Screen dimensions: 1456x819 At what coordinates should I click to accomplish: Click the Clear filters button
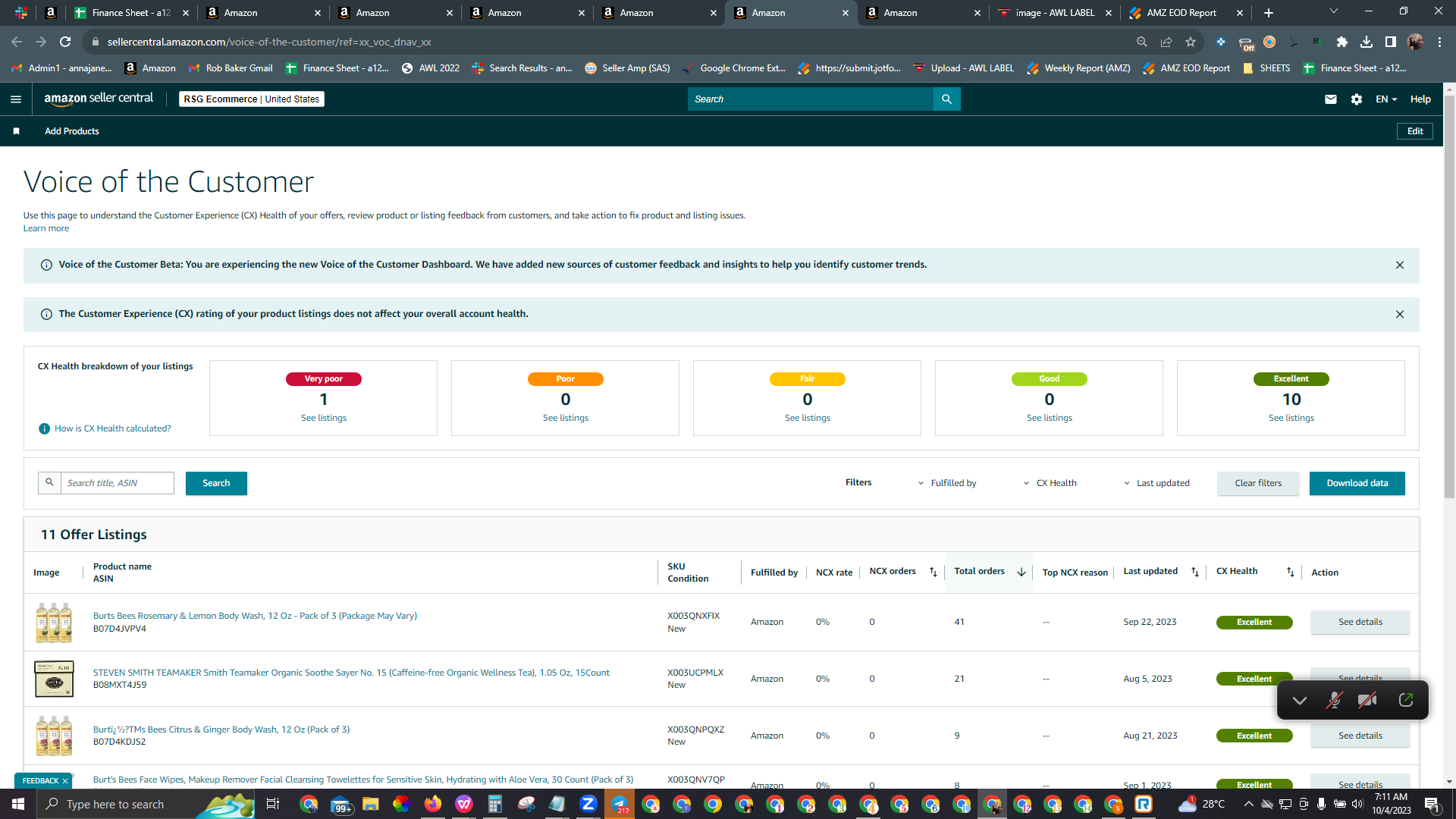click(x=1258, y=483)
